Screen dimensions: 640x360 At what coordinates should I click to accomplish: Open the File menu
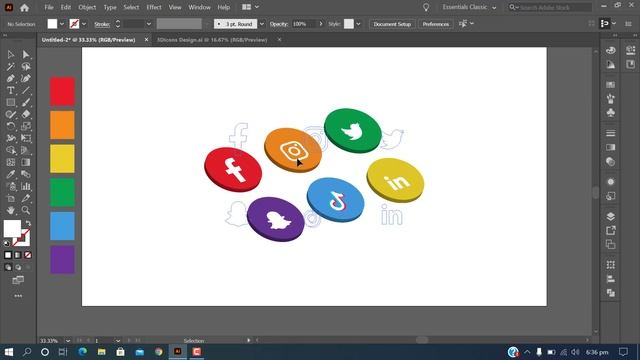(49, 7)
